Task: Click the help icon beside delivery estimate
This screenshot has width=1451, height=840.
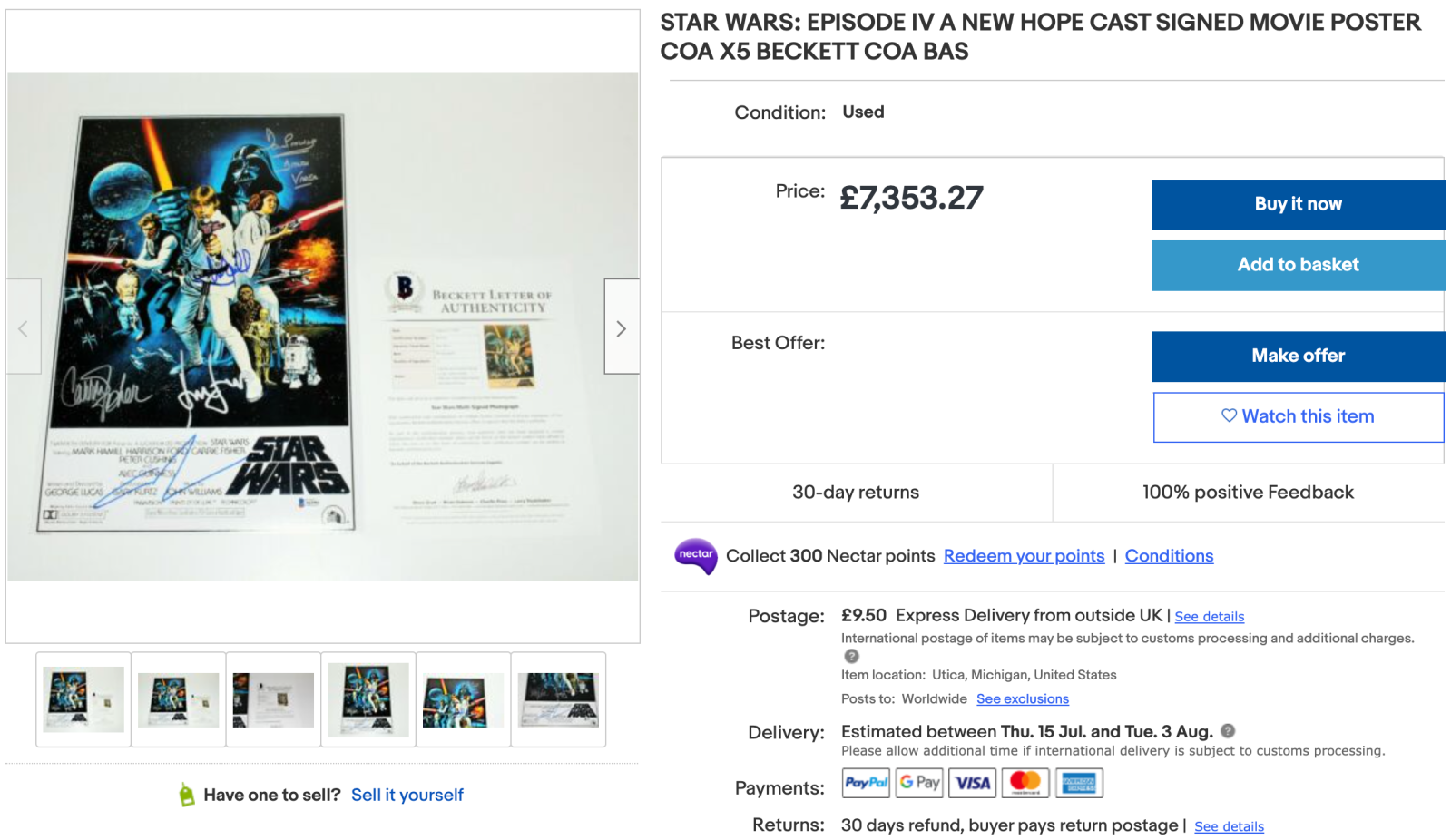Action: (x=1228, y=731)
